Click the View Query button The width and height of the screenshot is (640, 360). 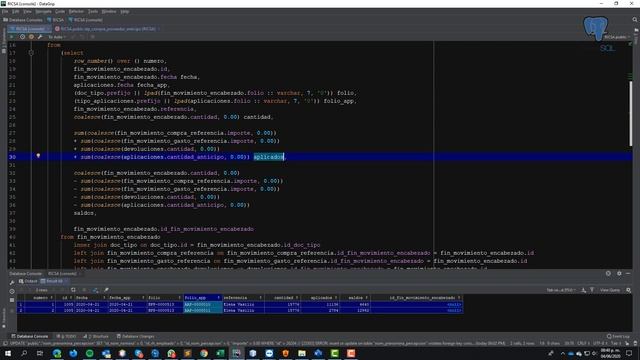click(610, 290)
